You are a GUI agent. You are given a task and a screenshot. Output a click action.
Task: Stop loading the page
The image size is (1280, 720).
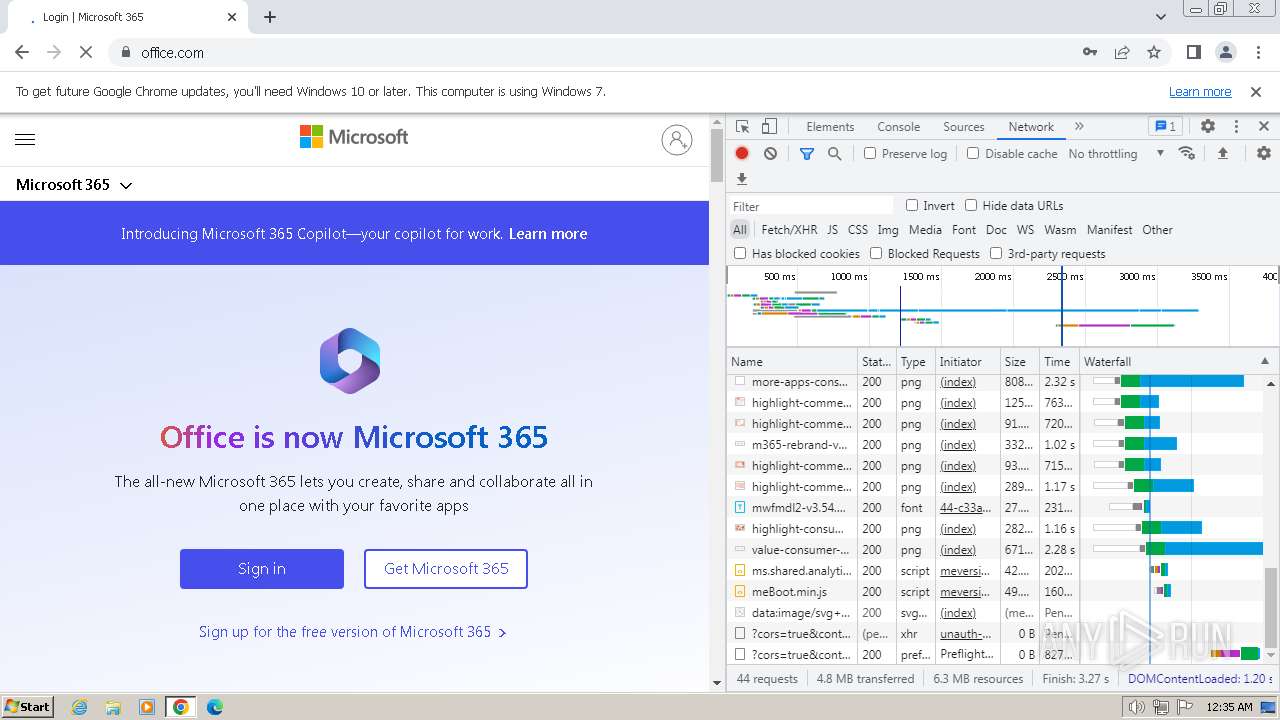(x=86, y=52)
